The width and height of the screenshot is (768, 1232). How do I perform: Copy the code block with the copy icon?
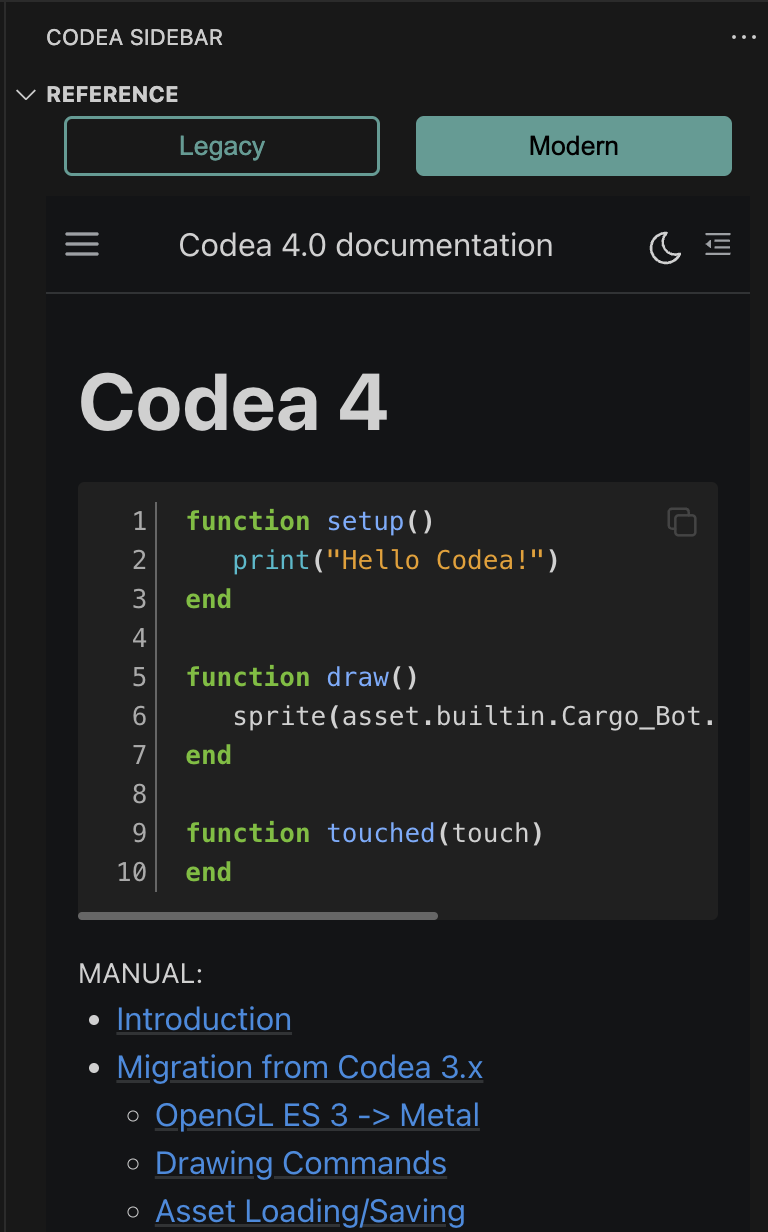(682, 522)
